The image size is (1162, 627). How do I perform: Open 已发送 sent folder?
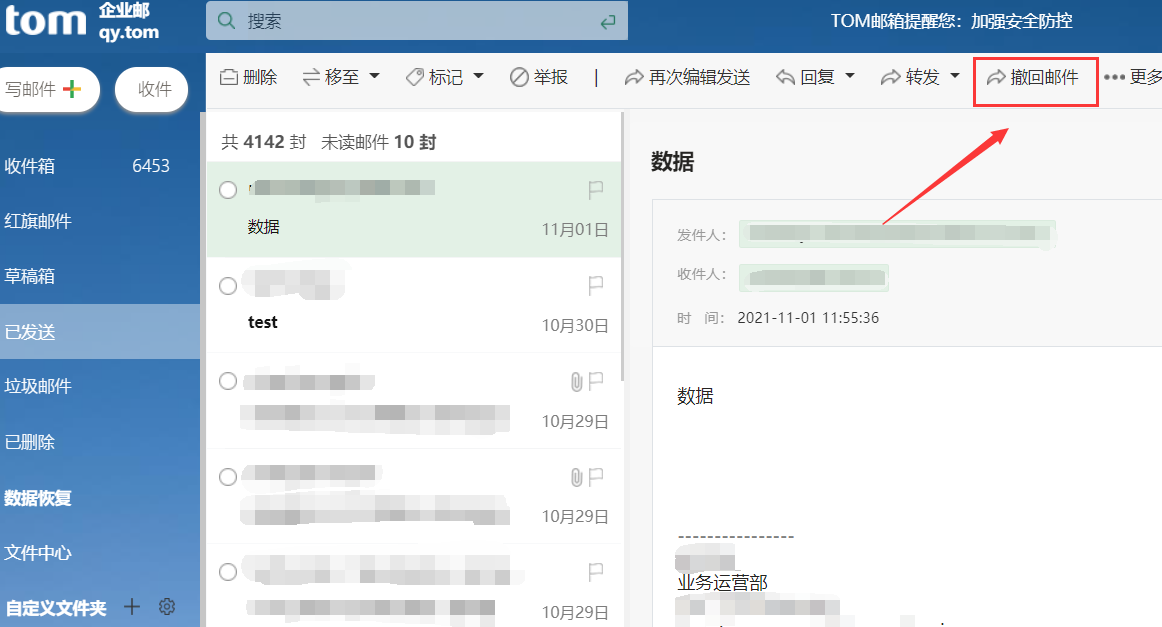click(x=100, y=331)
